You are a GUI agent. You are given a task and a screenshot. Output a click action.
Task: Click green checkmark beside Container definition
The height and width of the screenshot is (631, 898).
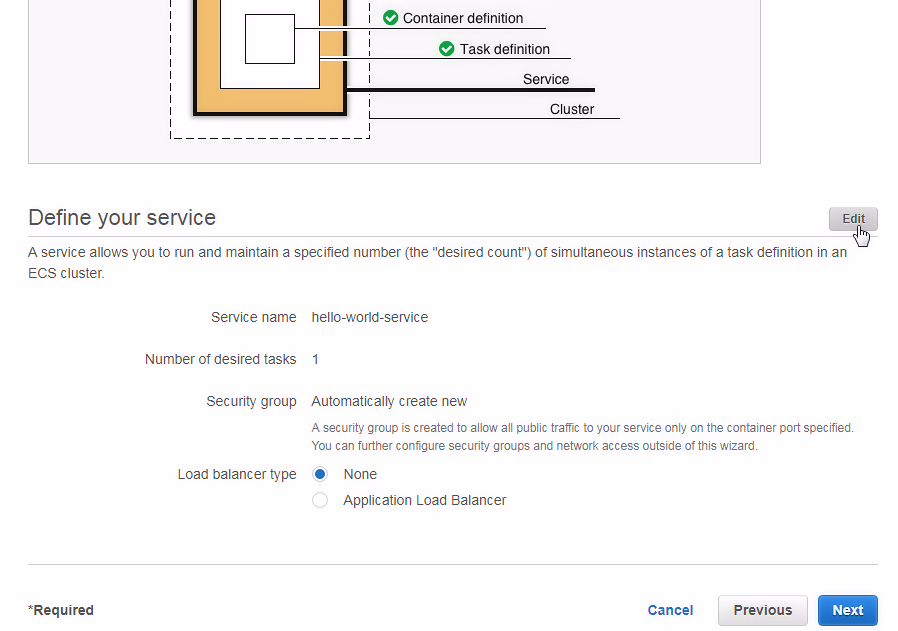(391, 18)
